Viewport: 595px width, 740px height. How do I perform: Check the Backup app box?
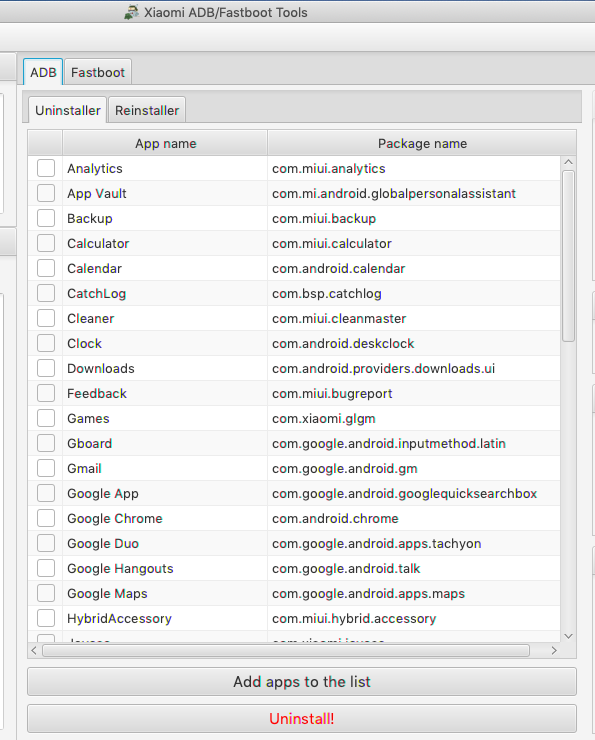click(x=46, y=218)
